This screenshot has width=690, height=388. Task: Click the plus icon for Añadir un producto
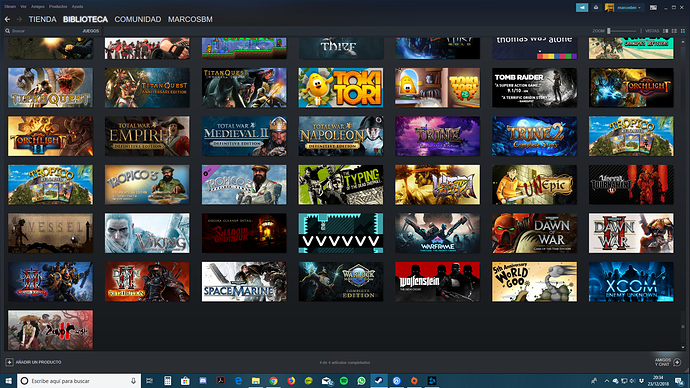(9, 362)
